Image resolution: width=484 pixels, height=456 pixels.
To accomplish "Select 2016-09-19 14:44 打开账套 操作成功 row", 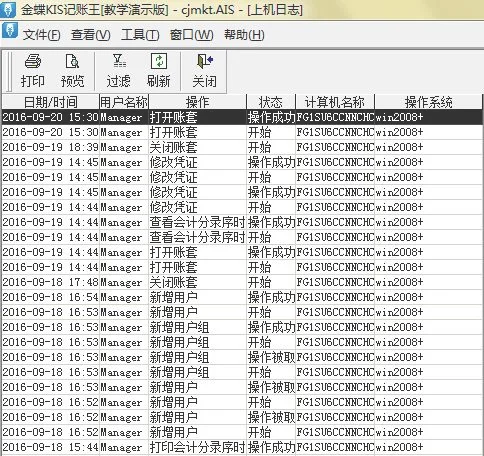I will tap(242, 252).
